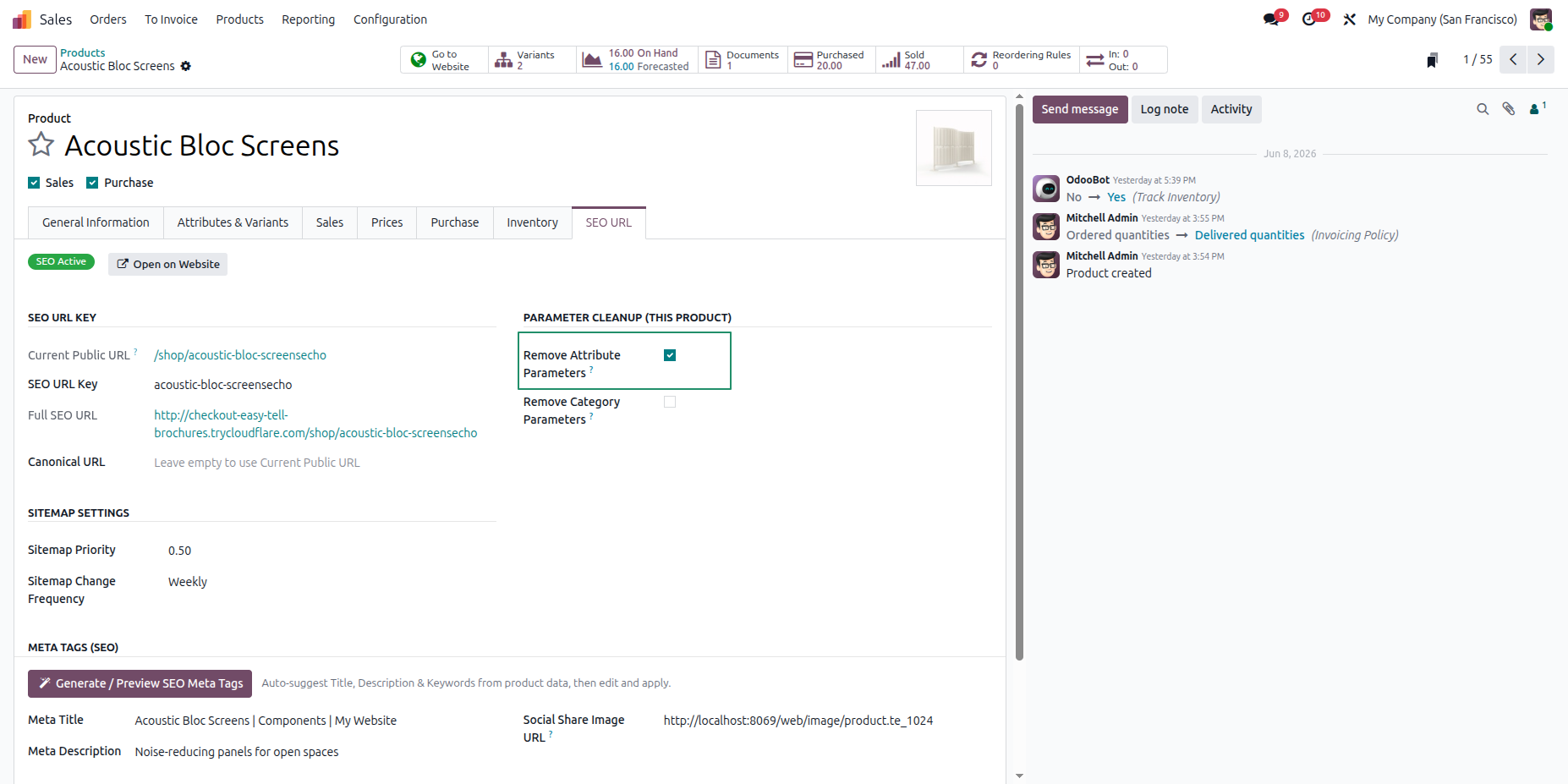
Task: Open the On Hand stock stat button
Action: pos(637,60)
